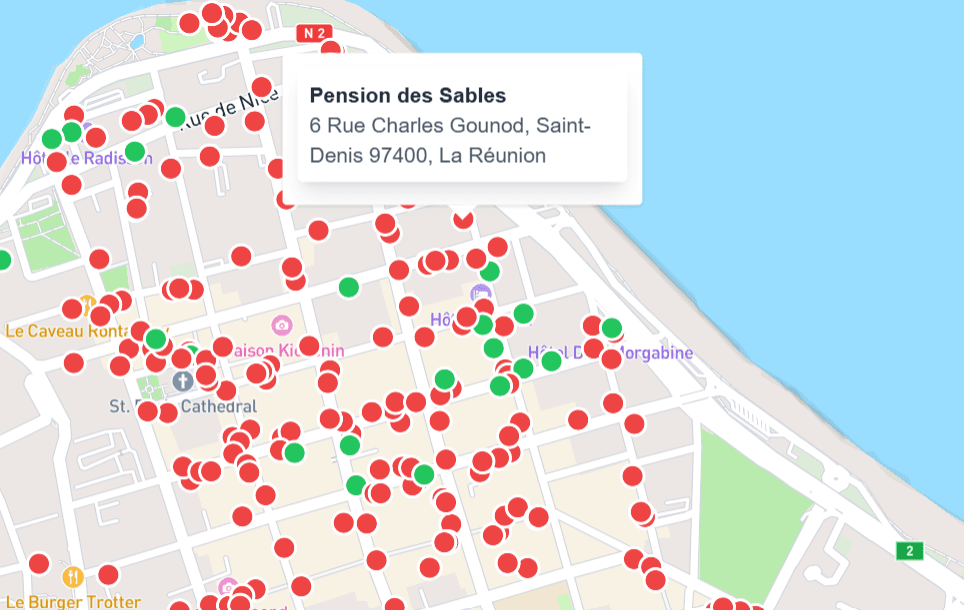Select the purple hotel bed icon
The width and height of the screenshot is (964, 610).
coord(480,294)
